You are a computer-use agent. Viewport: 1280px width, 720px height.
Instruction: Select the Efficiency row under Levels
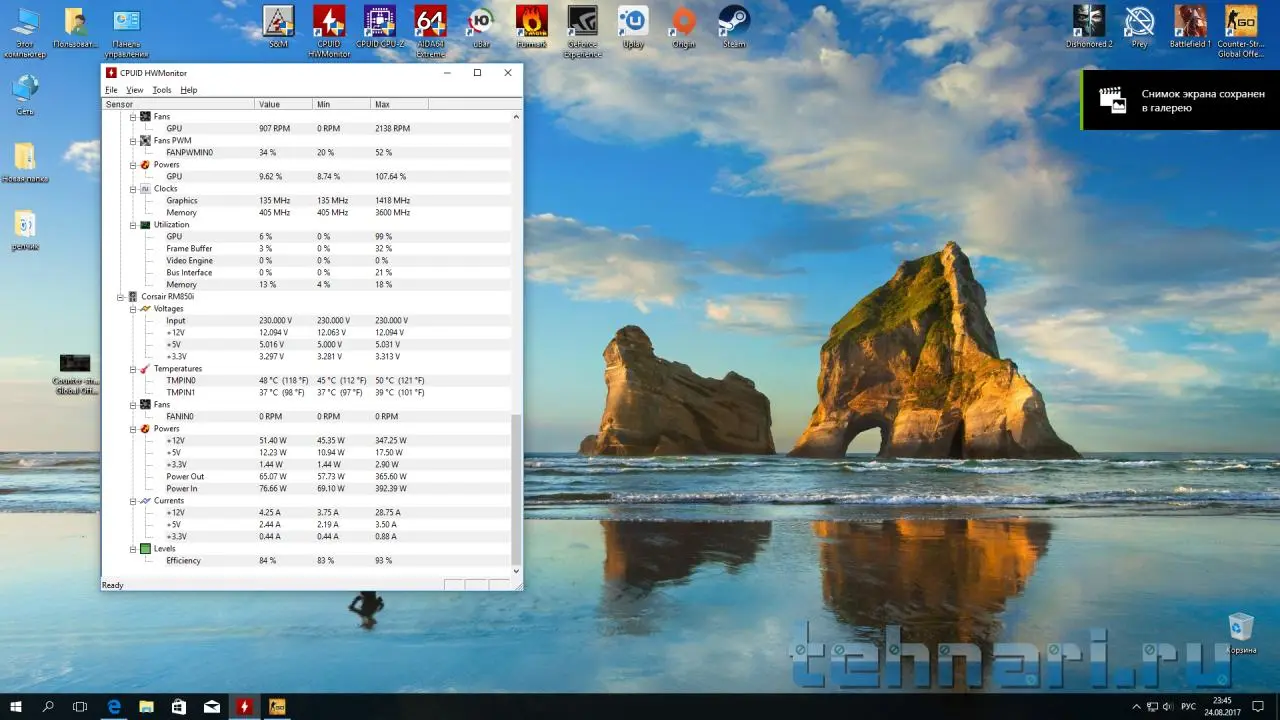click(x=184, y=561)
